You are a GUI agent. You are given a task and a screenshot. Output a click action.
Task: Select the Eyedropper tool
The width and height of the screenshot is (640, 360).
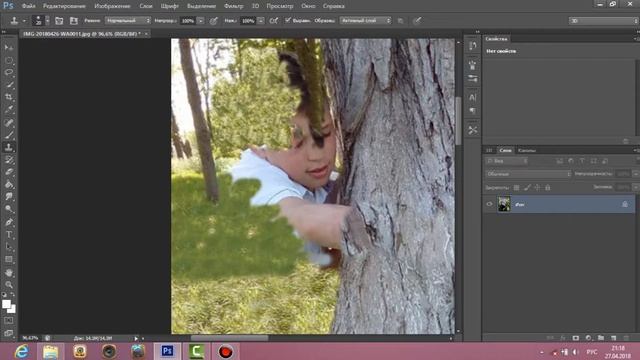tap(9, 109)
